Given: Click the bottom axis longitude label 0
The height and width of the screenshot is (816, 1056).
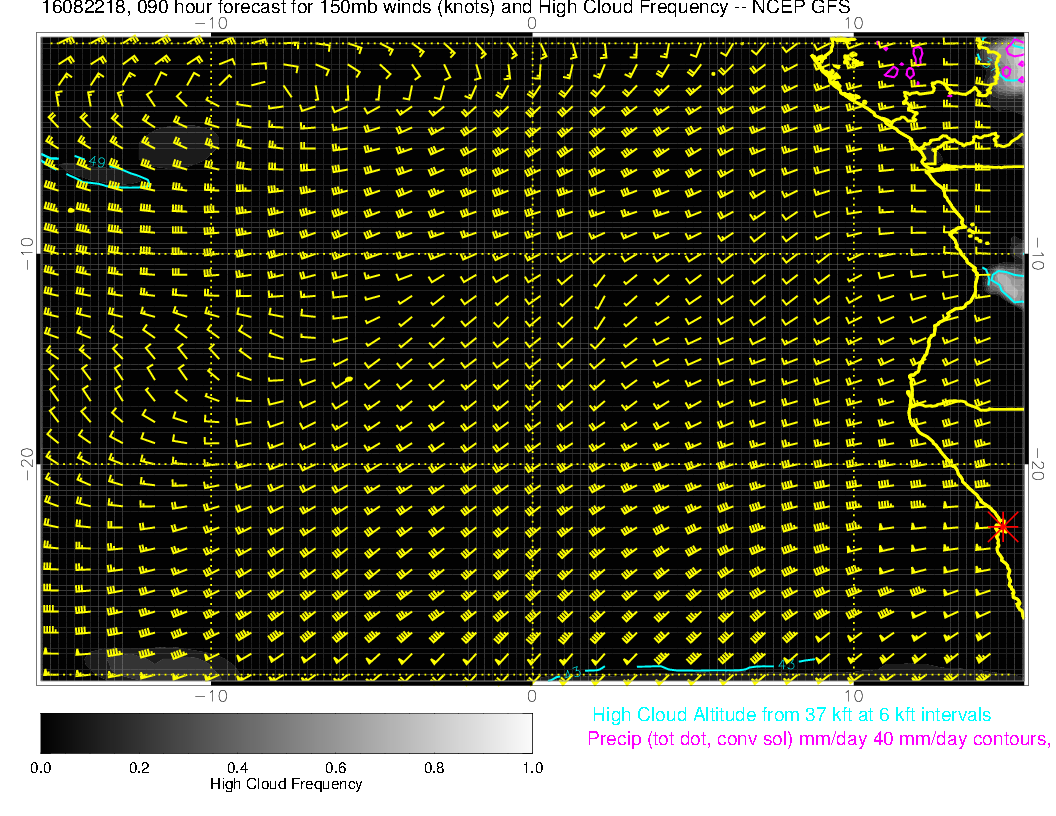Looking at the screenshot, I should pos(532,696).
